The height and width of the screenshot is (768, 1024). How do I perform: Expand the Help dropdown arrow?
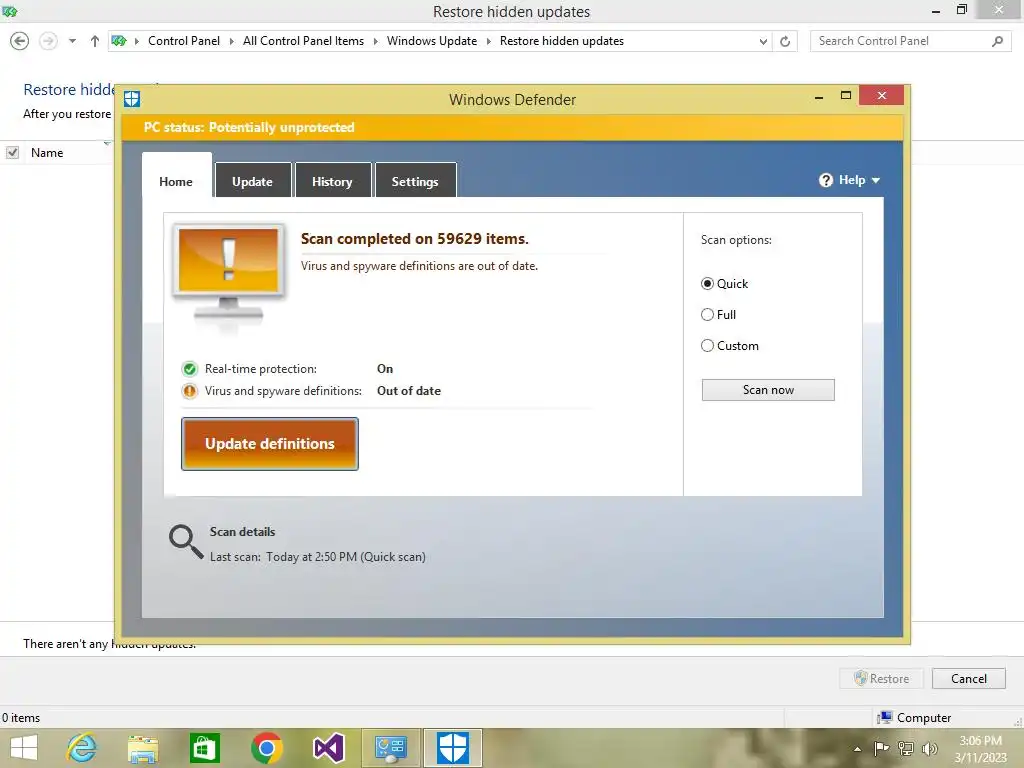(876, 180)
